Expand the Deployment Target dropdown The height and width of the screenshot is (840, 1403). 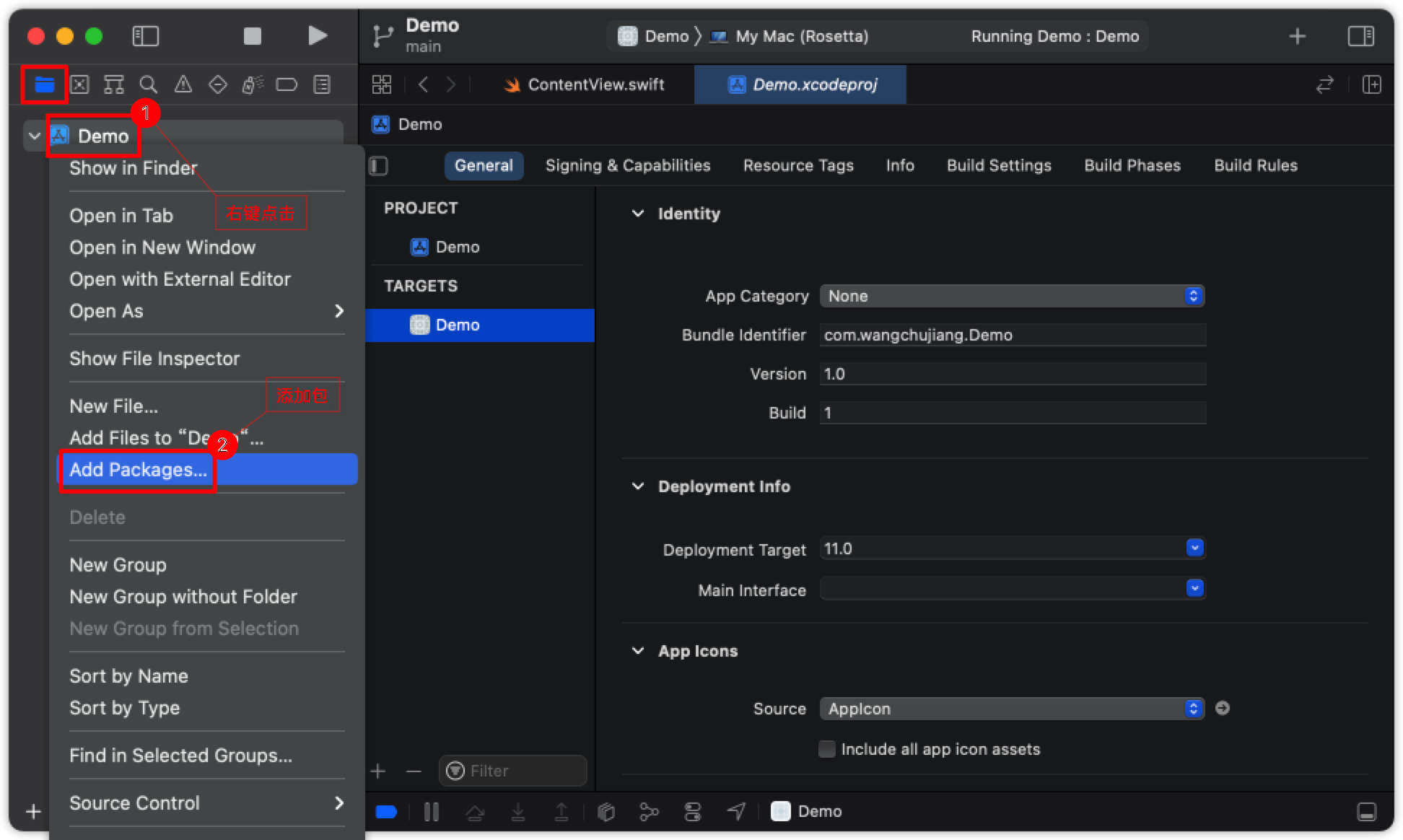[x=1194, y=548]
